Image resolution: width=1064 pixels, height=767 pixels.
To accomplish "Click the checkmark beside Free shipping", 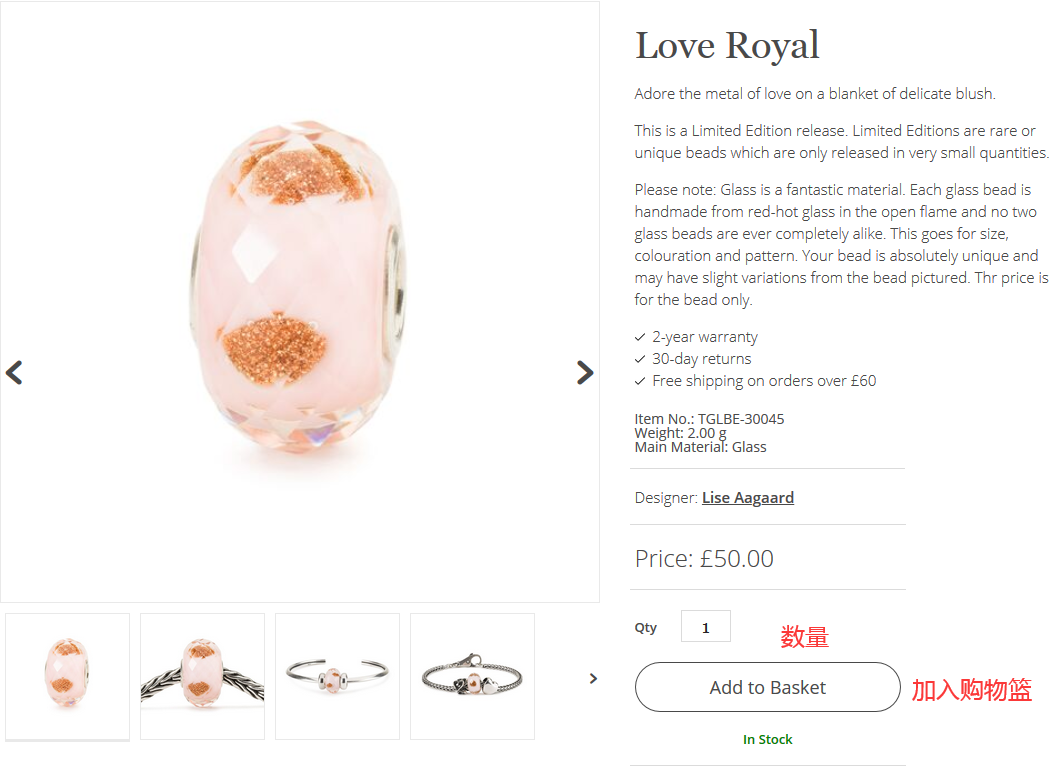I will click(640, 381).
